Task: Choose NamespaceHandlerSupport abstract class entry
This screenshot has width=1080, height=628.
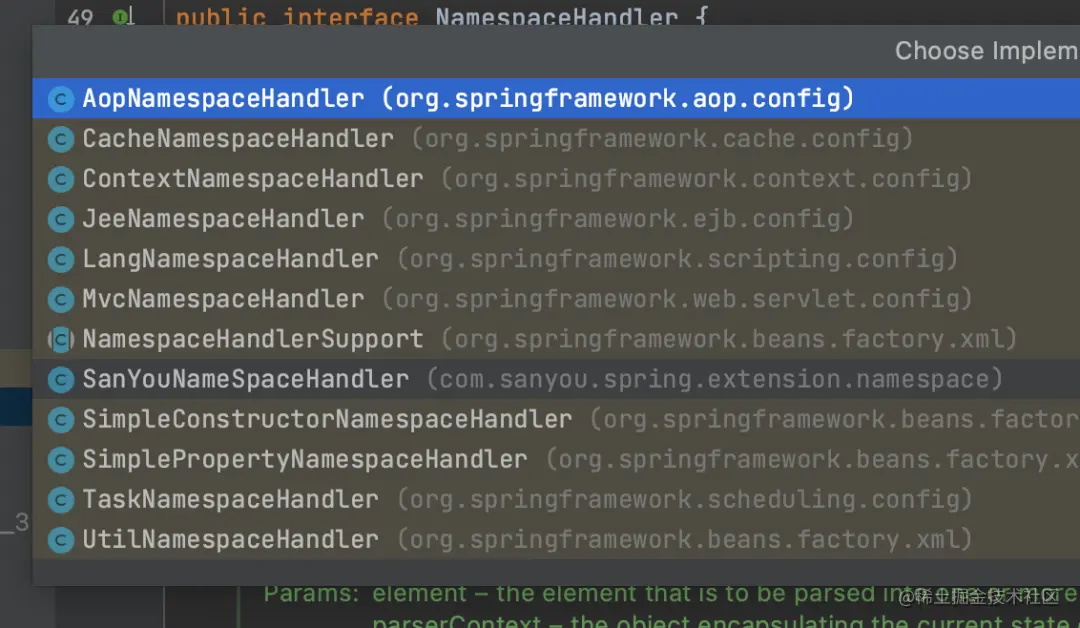Action: [x=556, y=339]
